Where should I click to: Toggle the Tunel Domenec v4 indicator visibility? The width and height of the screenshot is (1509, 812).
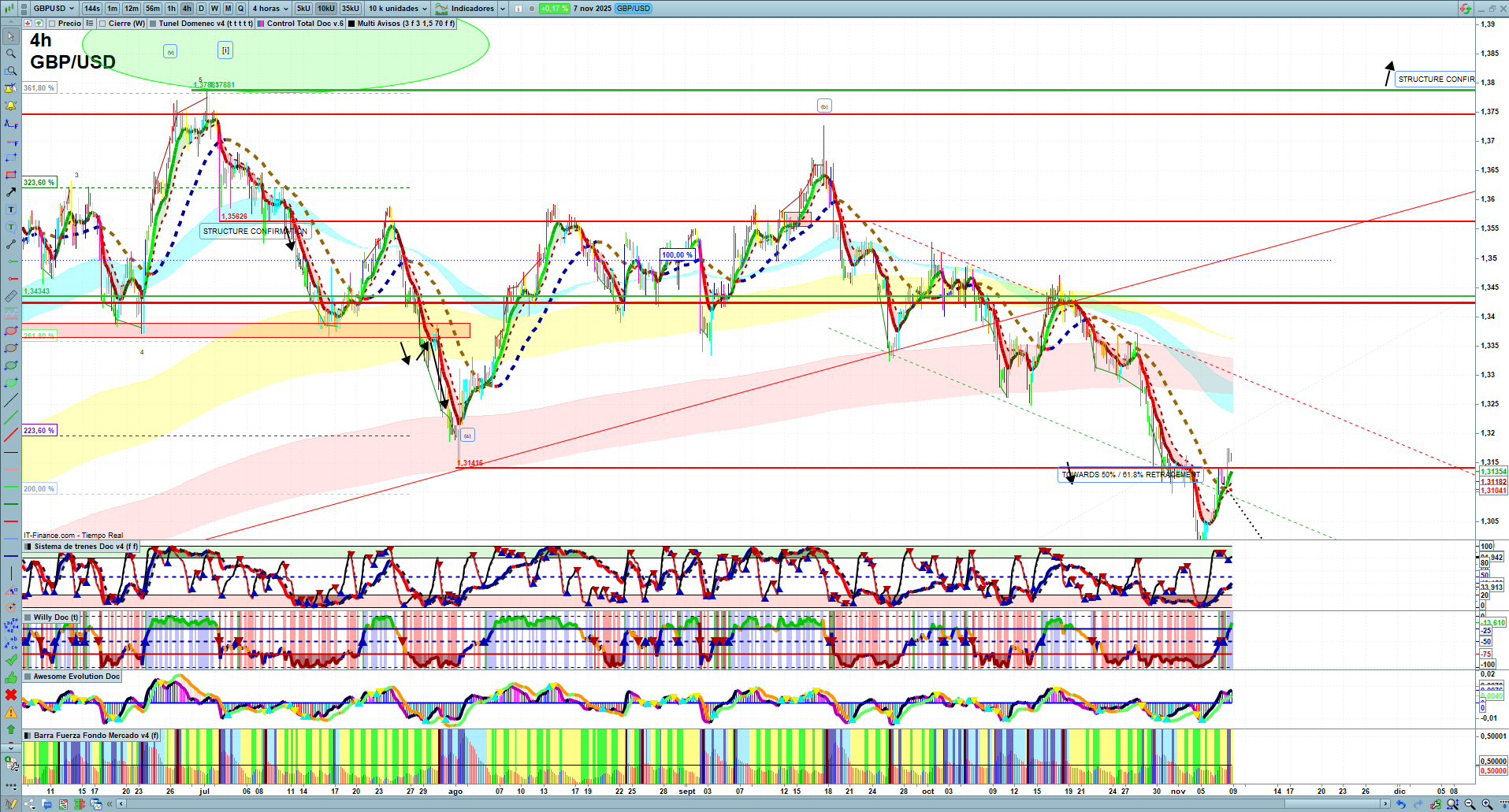point(153,24)
